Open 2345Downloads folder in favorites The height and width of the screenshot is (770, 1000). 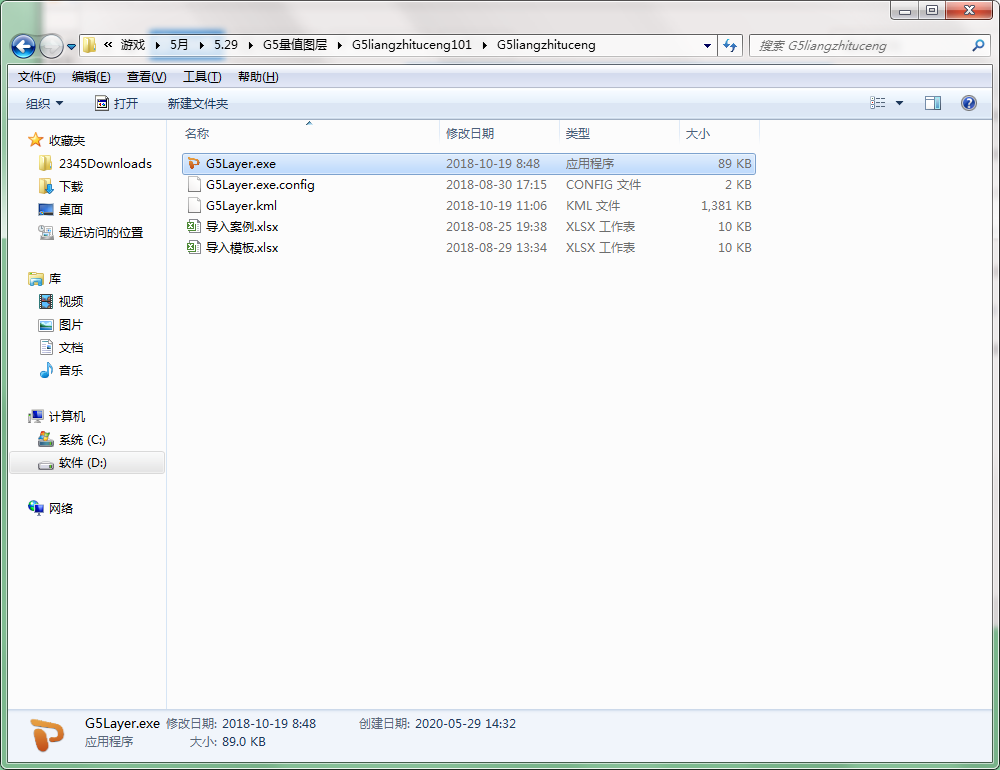tap(105, 164)
